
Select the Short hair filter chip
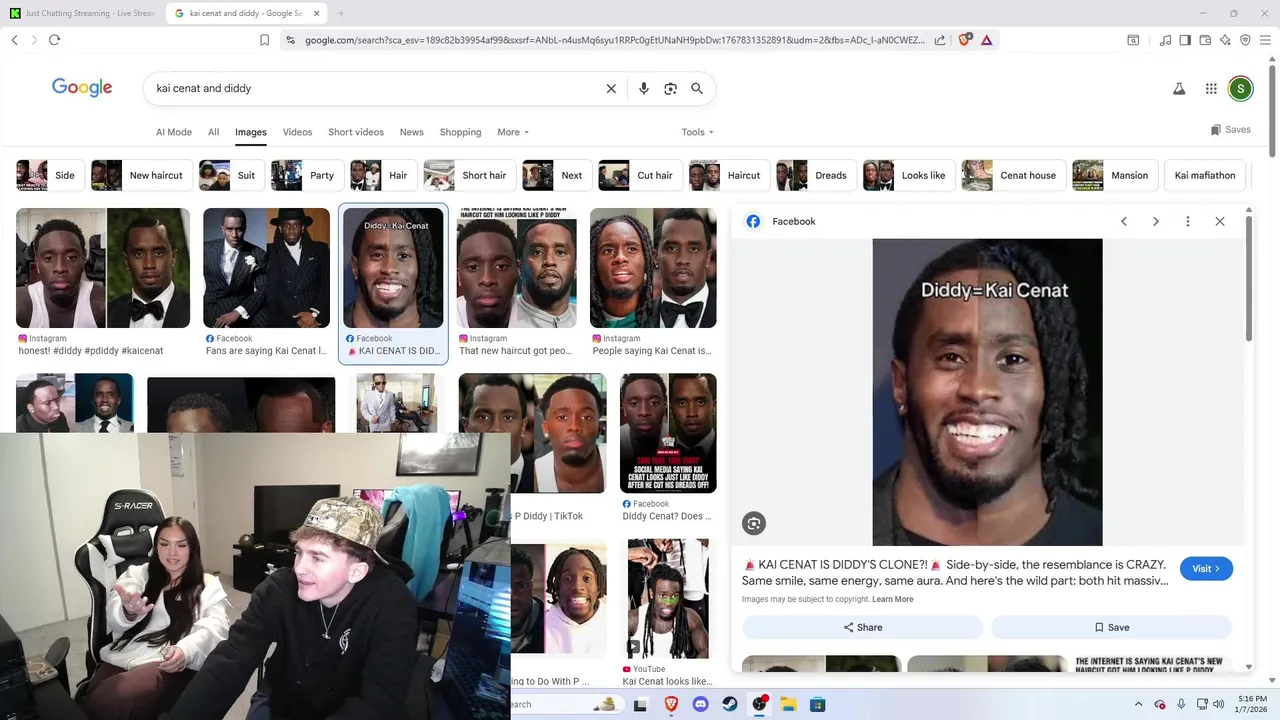tap(469, 175)
